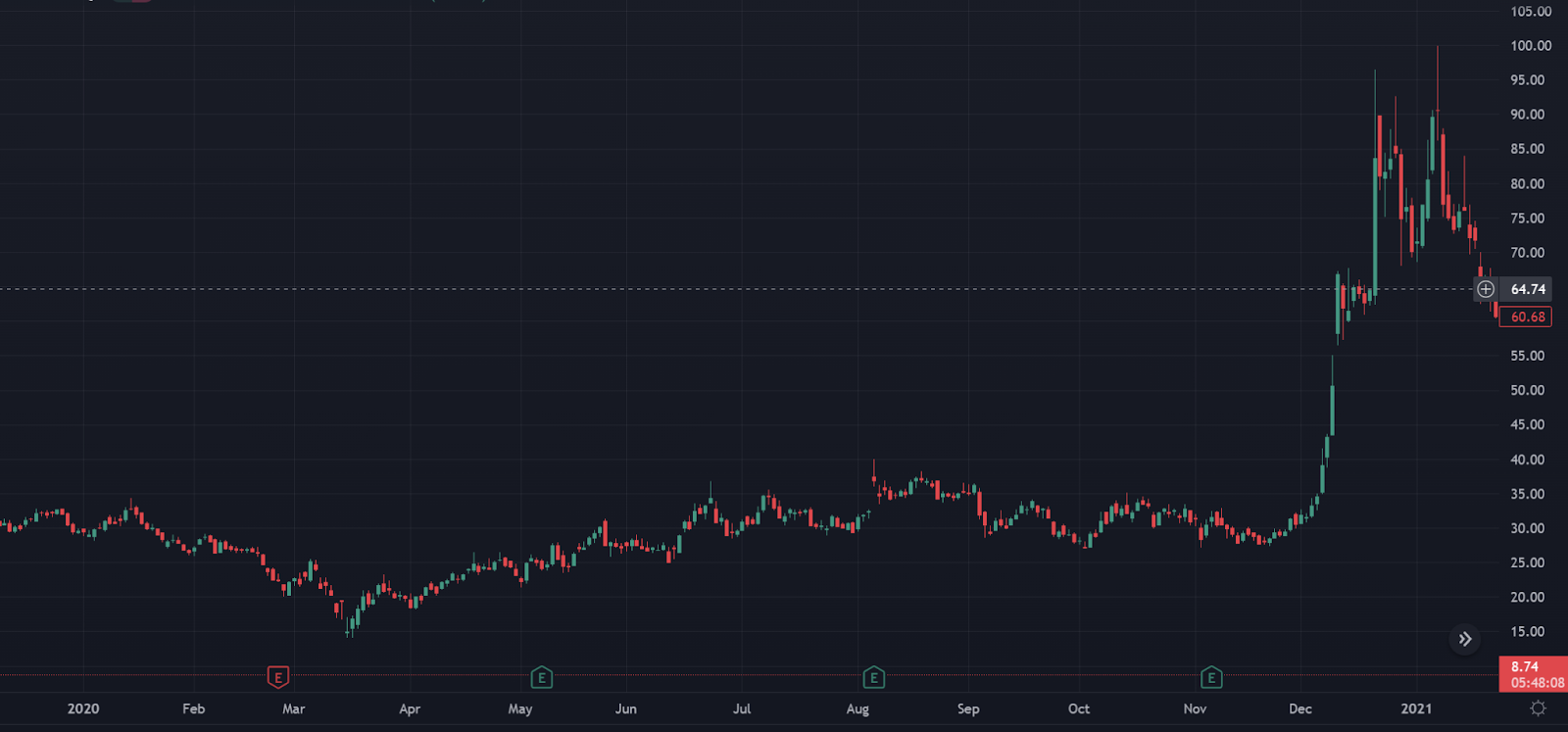The height and width of the screenshot is (732, 1568).
Task: Click the Jul label on the time axis
Action: pyautogui.click(x=742, y=708)
